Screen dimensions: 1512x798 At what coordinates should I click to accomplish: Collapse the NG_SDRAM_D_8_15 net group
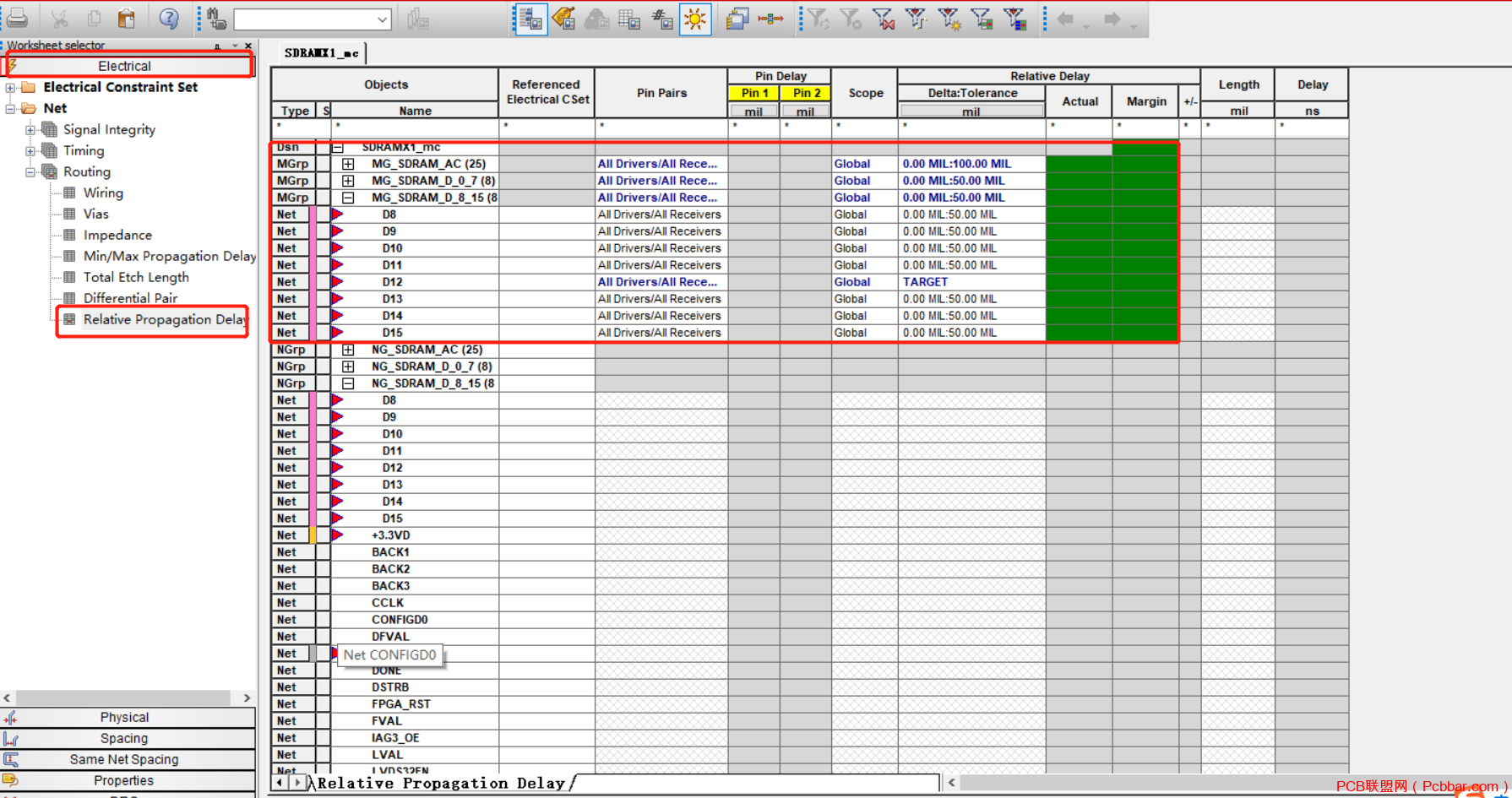[x=348, y=383]
